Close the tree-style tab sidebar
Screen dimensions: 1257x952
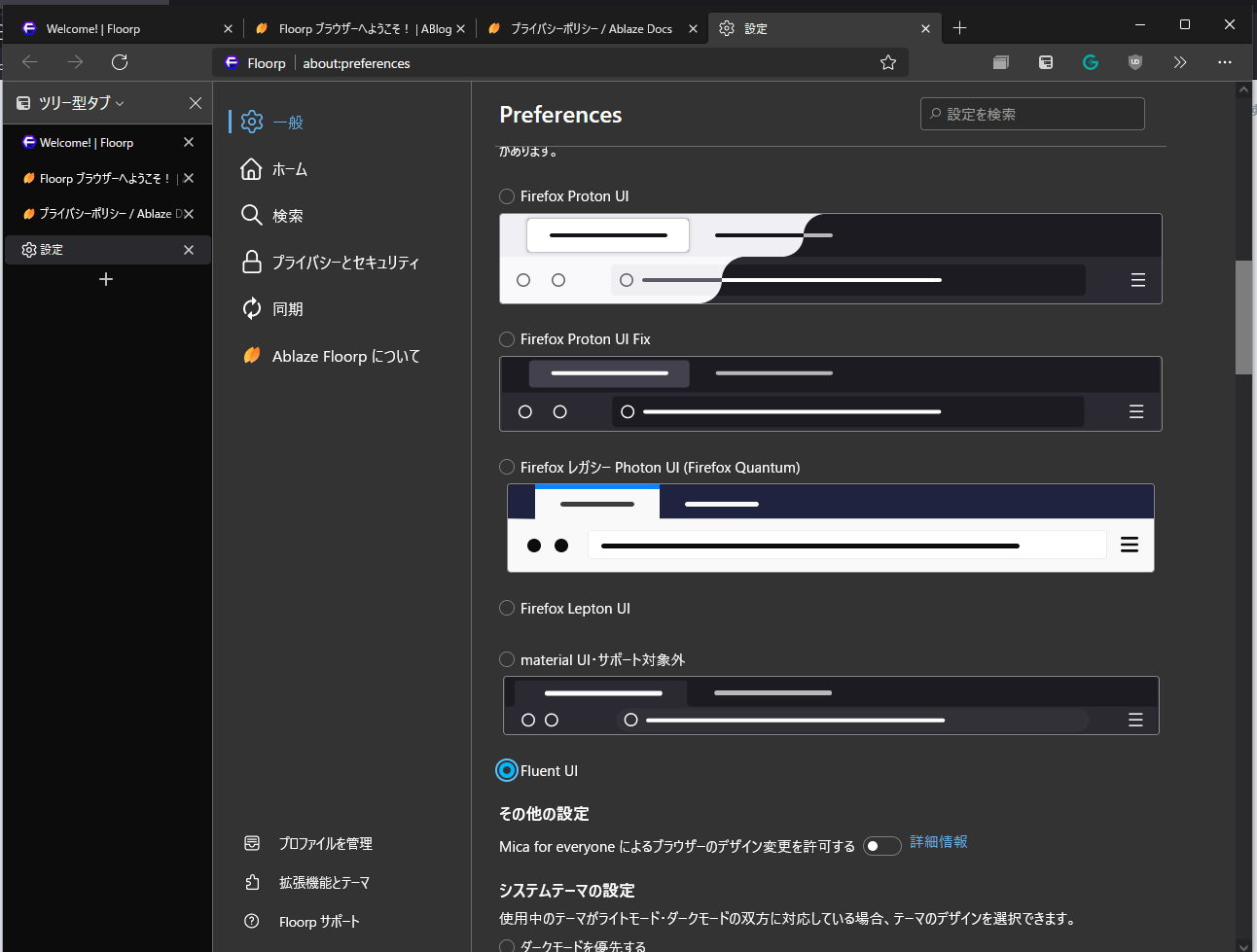(x=196, y=103)
